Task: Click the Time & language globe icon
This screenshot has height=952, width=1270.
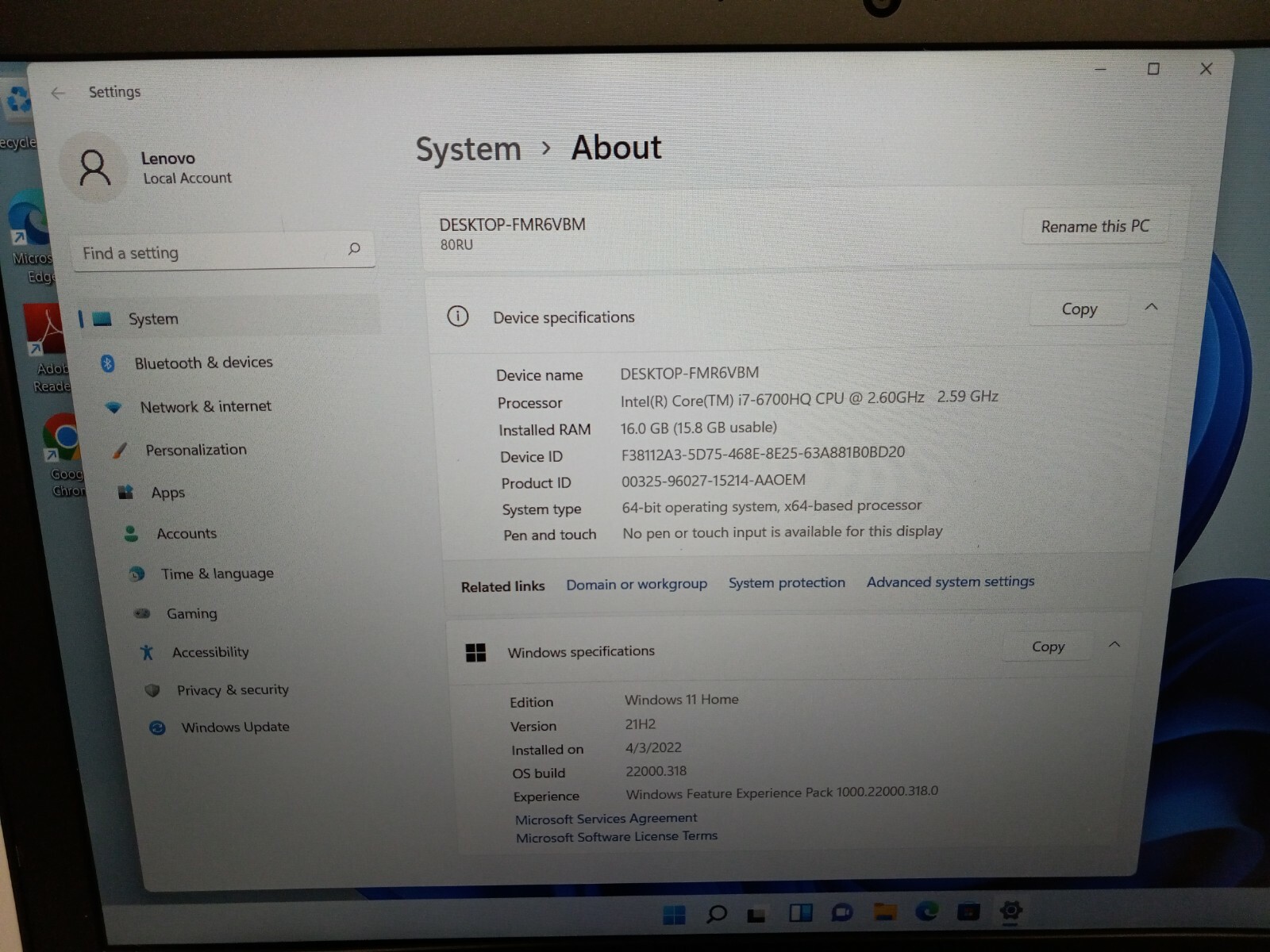Action: pyautogui.click(x=137, y=574)
